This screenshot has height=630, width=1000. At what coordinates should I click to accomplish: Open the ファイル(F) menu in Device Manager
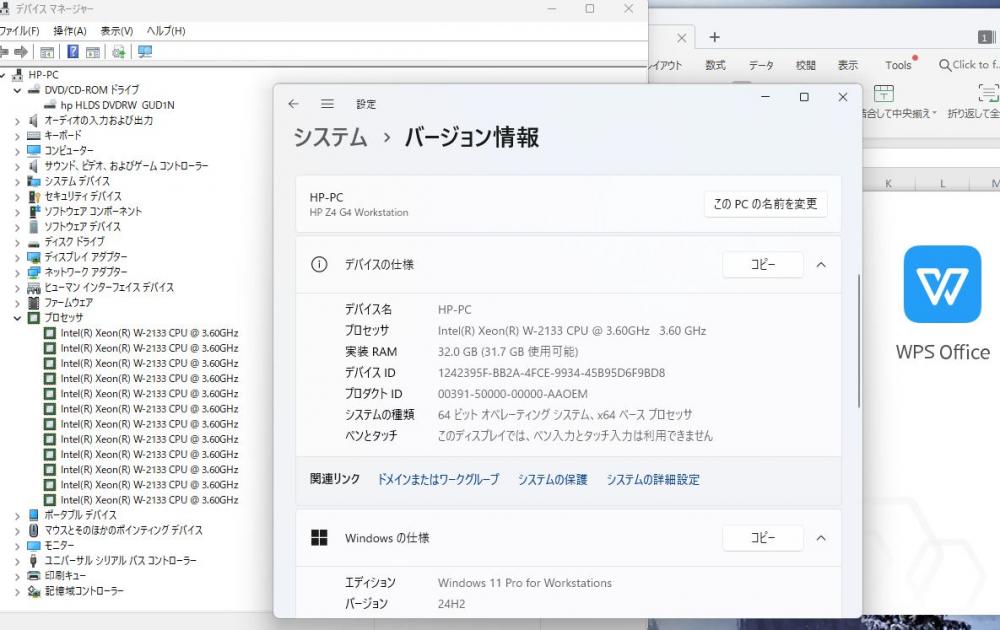[20, 31]
